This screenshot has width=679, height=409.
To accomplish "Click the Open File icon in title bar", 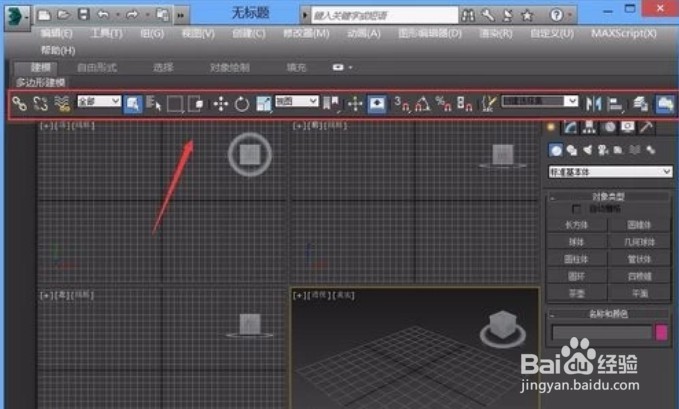I will click(64, 15).
